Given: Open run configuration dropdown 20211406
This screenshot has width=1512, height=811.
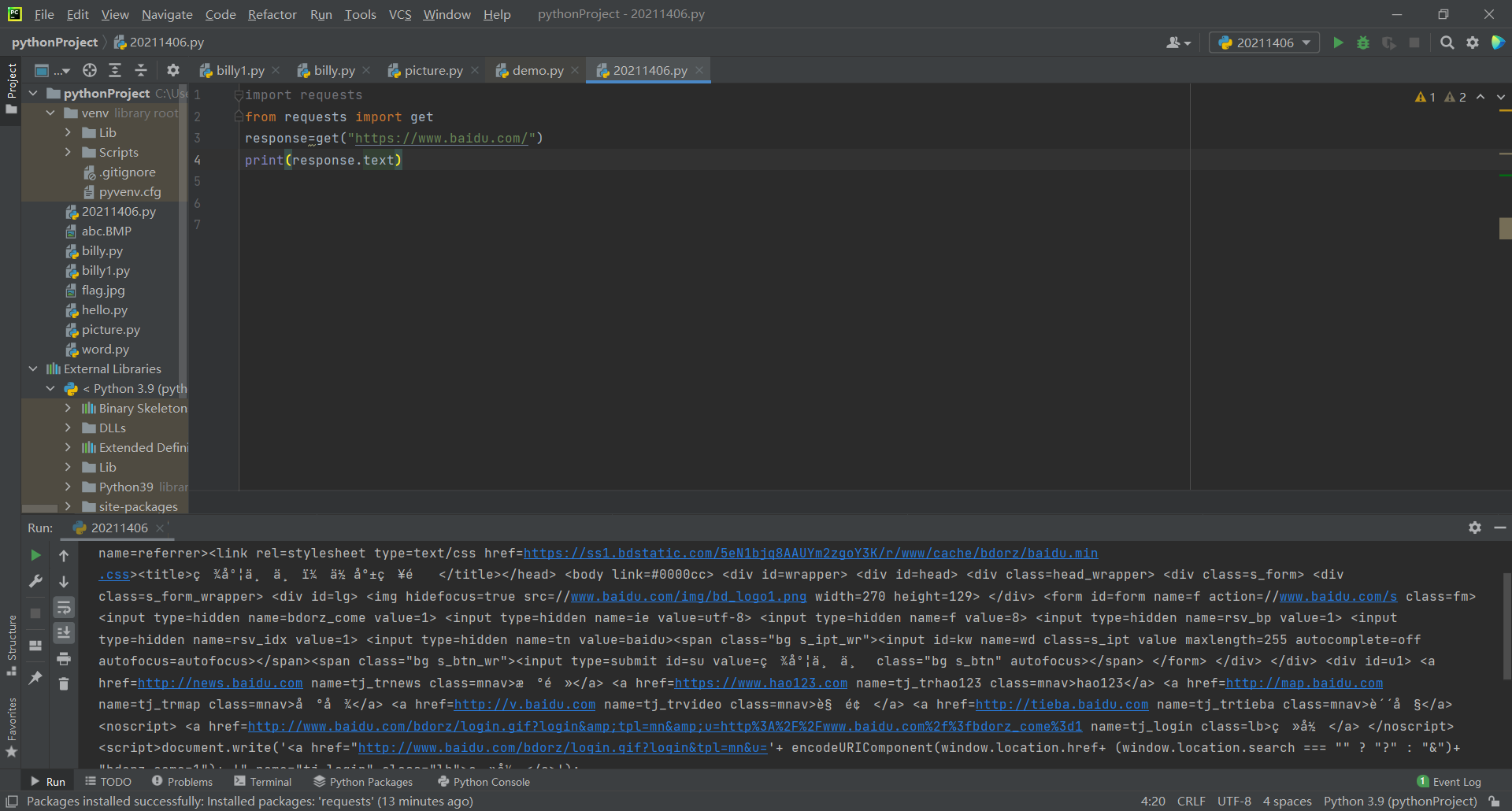Looking at the screenshot, I should pos(1264,43).
